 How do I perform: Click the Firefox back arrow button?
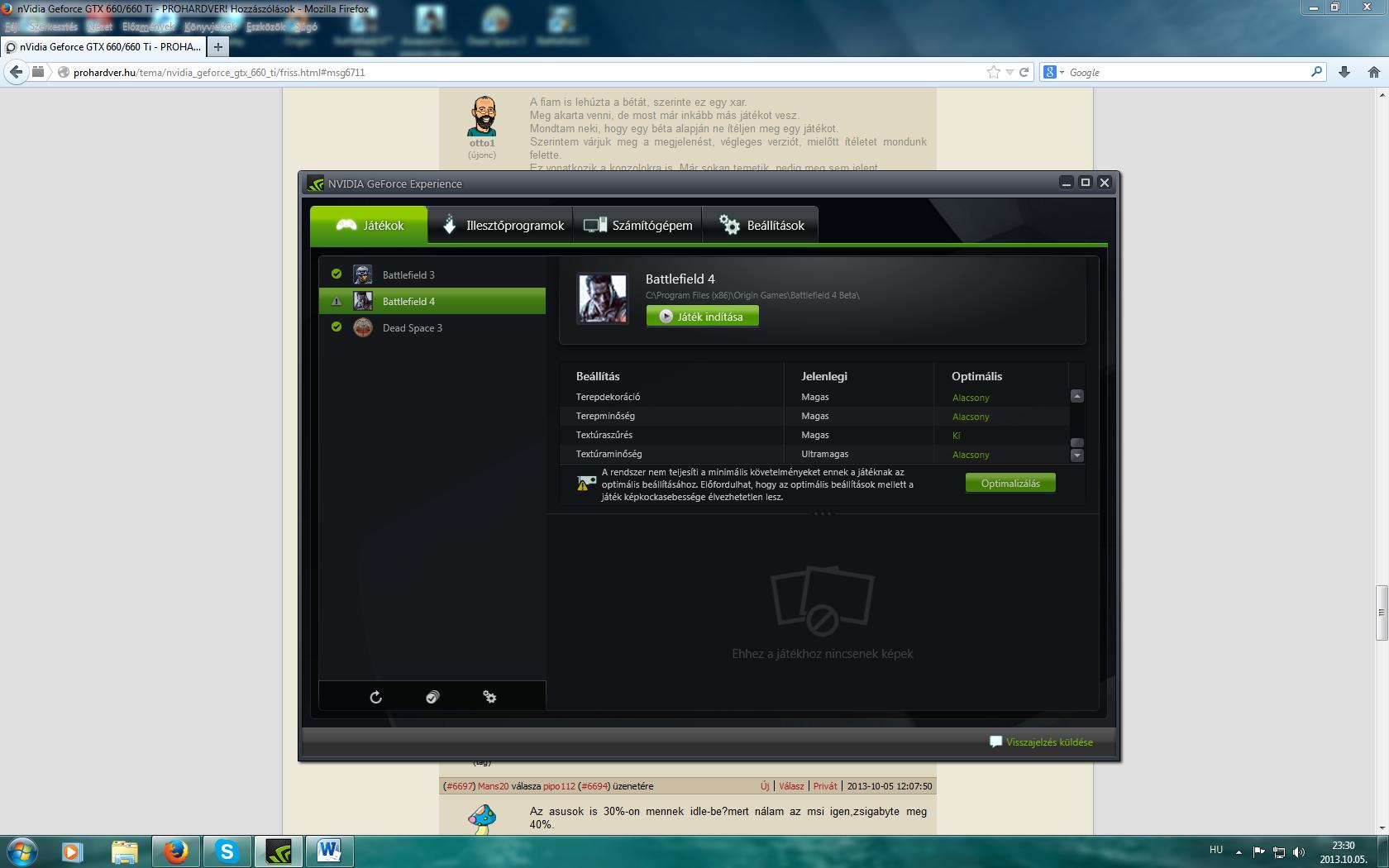16,72
